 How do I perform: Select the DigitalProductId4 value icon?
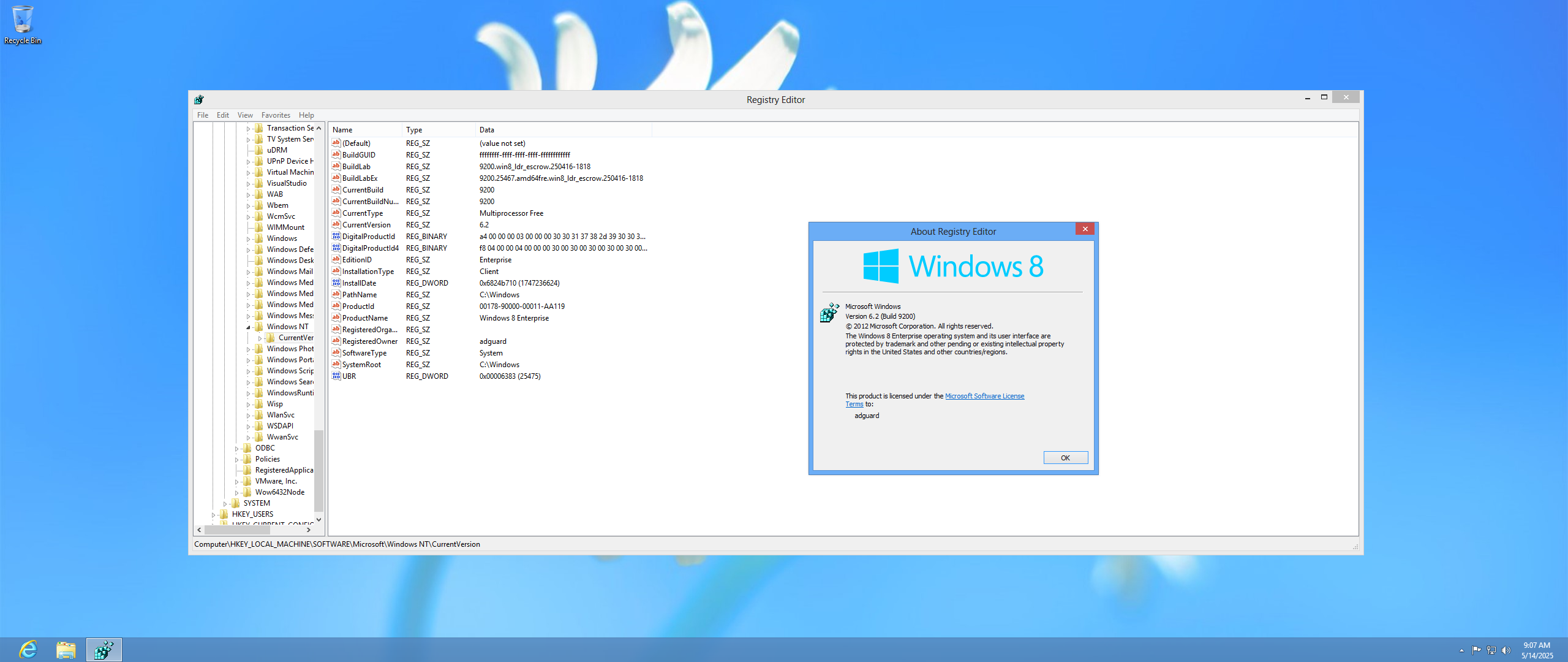(336, 248)
